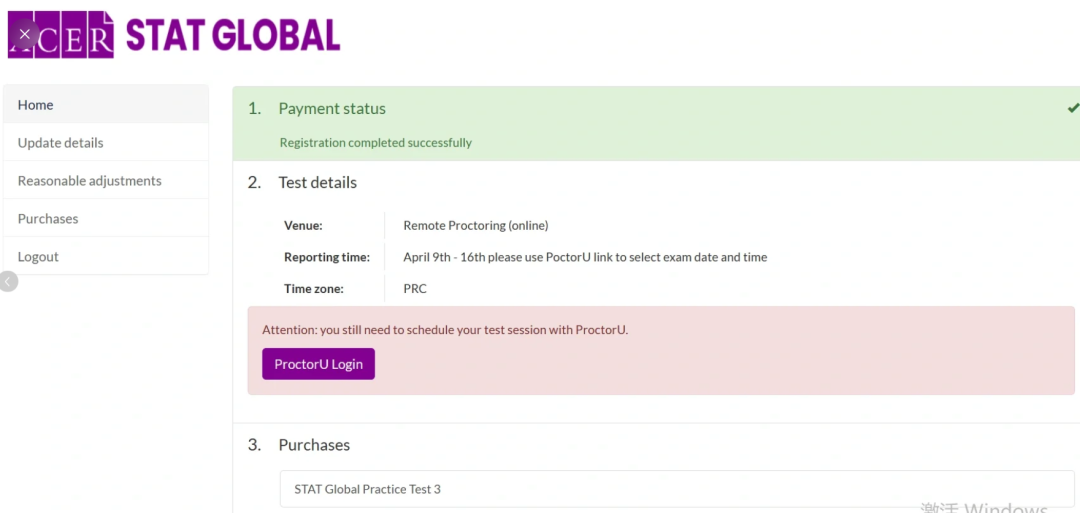
Task: Click the Reporting time April 9th - 16th text
Action: [585, 257]
